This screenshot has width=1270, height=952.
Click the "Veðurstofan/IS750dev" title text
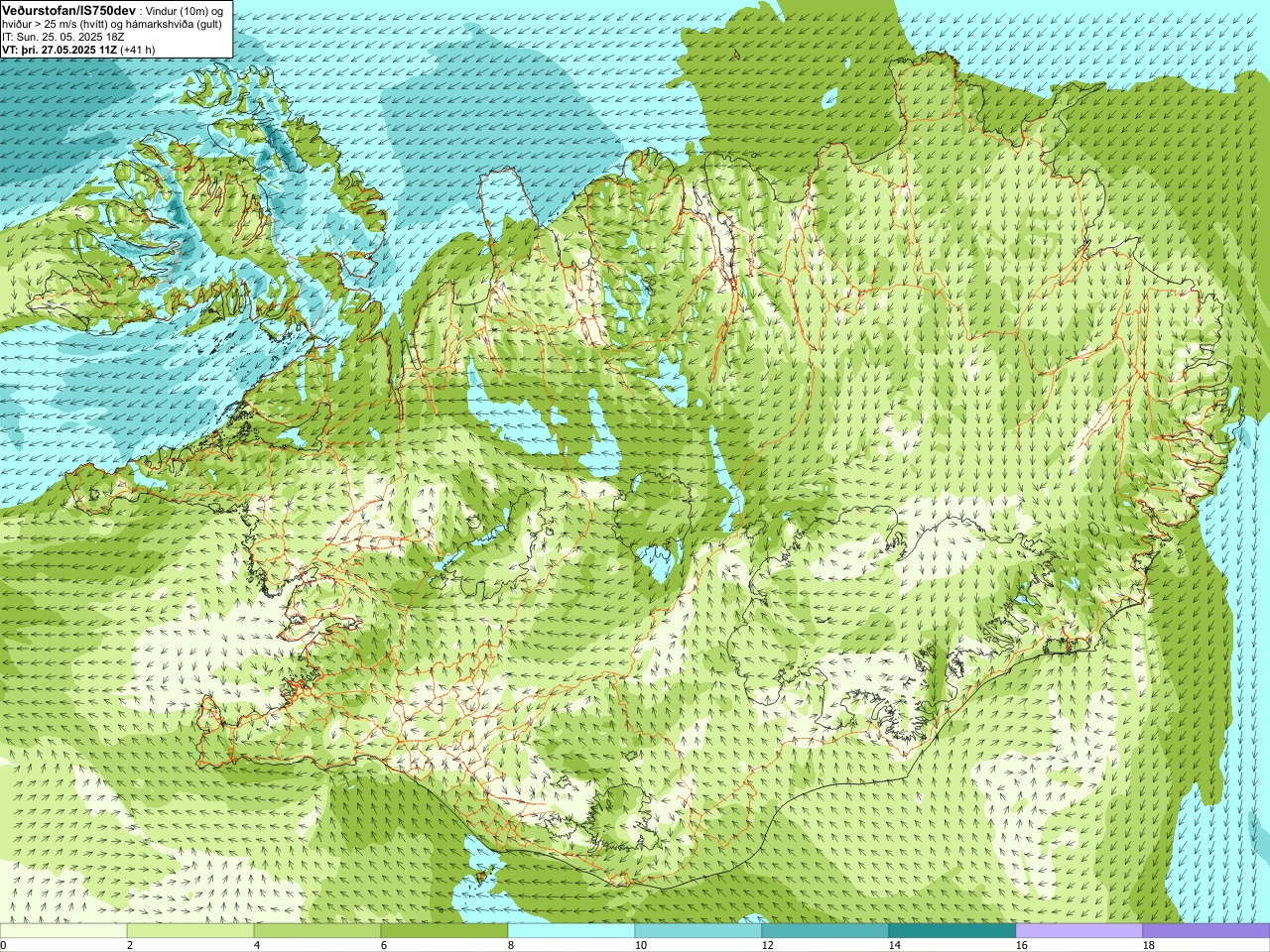pyautogui.click(x=68, y=10)
